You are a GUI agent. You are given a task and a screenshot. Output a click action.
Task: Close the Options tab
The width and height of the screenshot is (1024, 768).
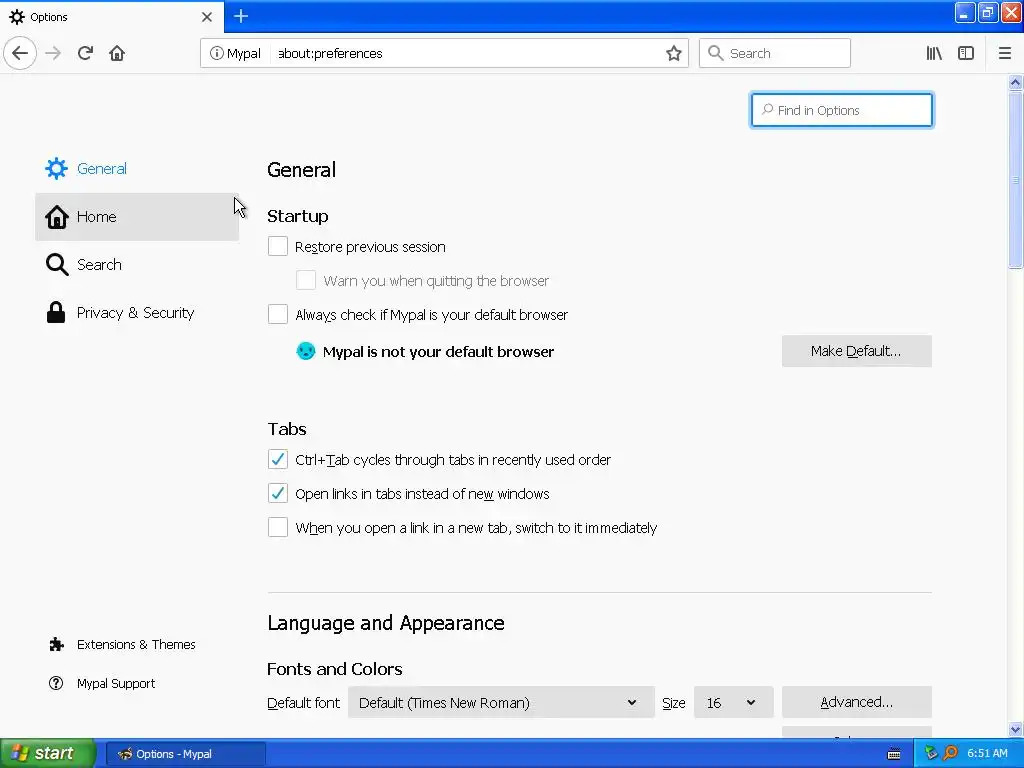coord(206,16)
